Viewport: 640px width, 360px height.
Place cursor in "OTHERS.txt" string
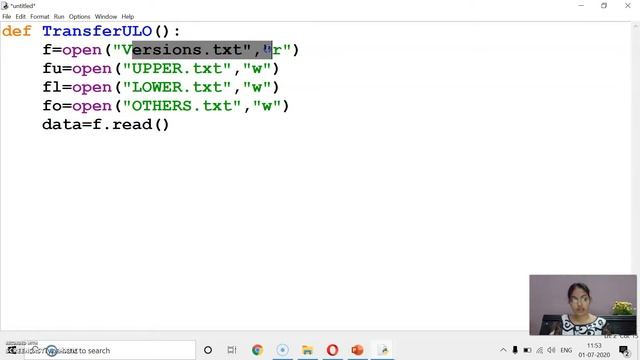(x=182, y=106)
